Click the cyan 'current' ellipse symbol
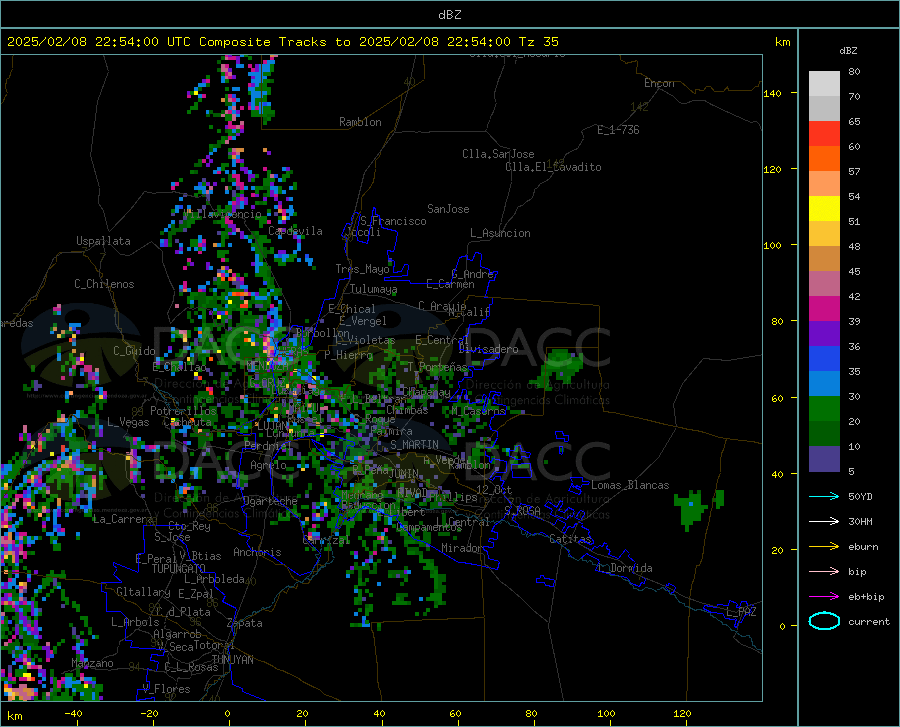Viewport: 900px width, 727px height. [x=824, y=621]
